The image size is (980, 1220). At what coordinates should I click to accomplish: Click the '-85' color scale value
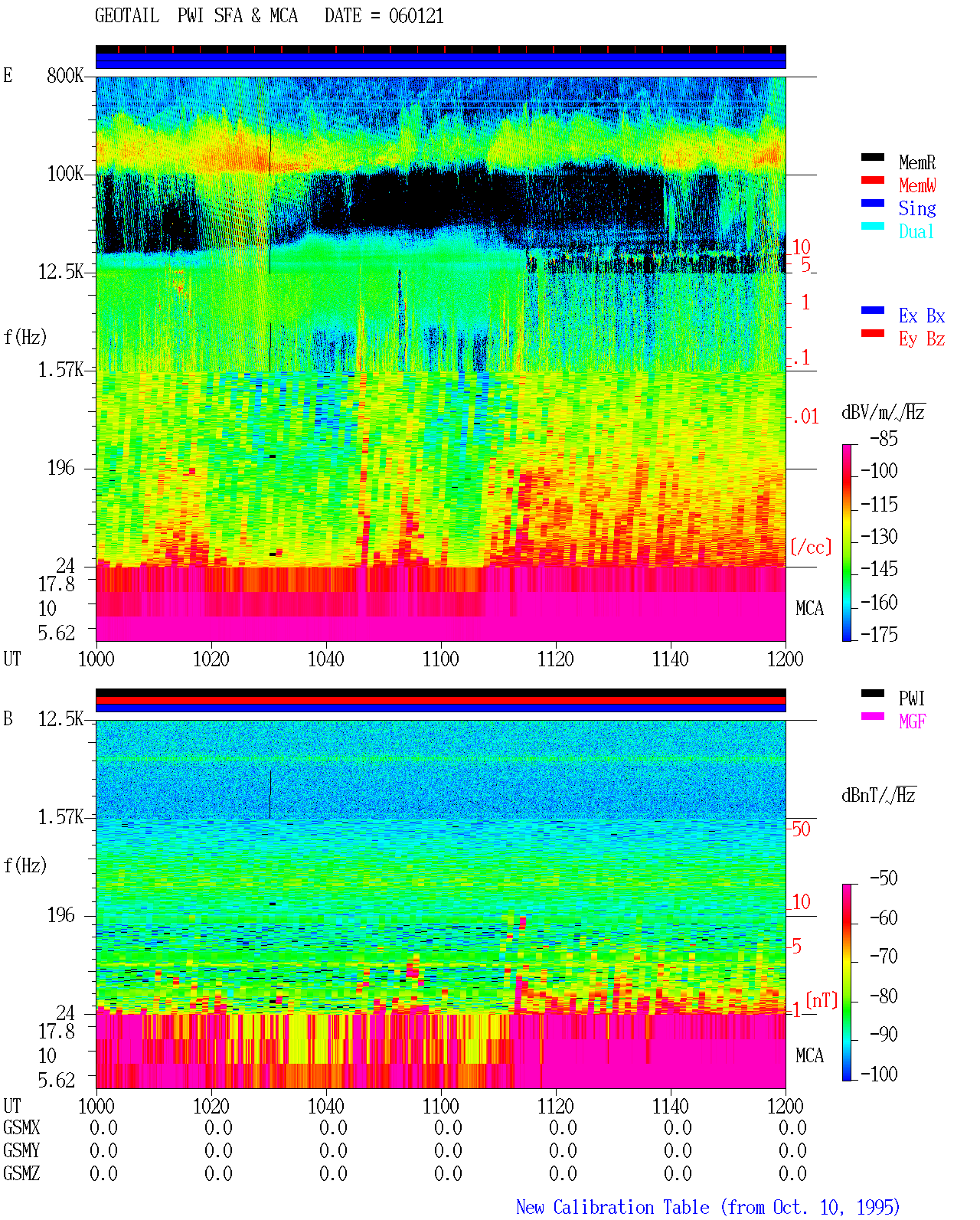click(x=884, y=439)
